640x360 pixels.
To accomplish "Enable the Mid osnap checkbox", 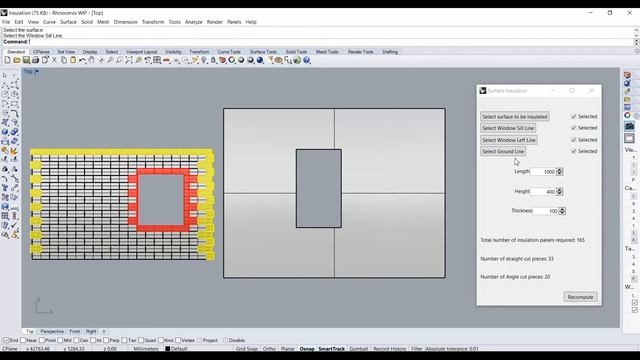I will [60, 340].
